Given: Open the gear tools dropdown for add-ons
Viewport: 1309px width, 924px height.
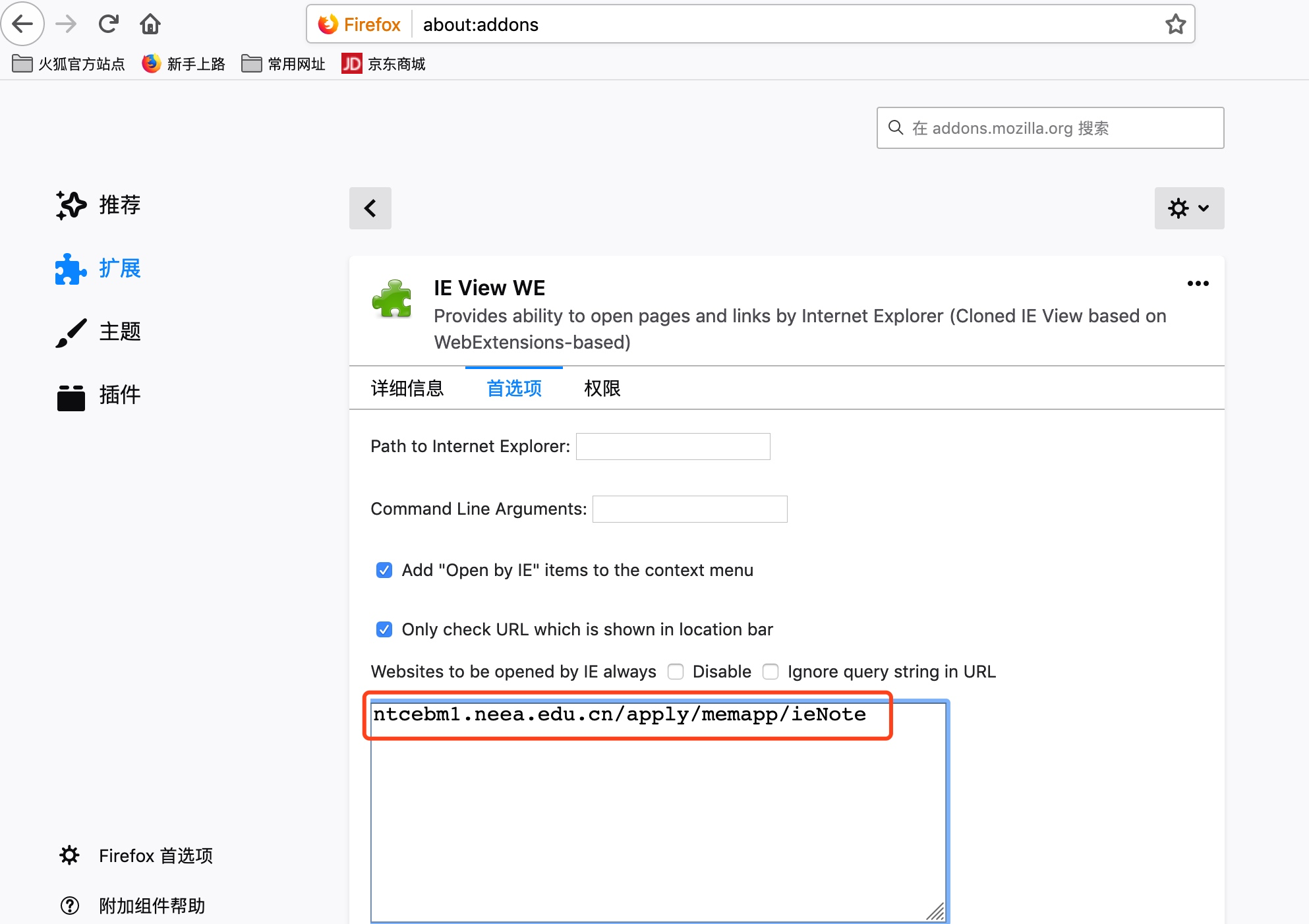Looking at the screenshot, I should [1189, 208].
